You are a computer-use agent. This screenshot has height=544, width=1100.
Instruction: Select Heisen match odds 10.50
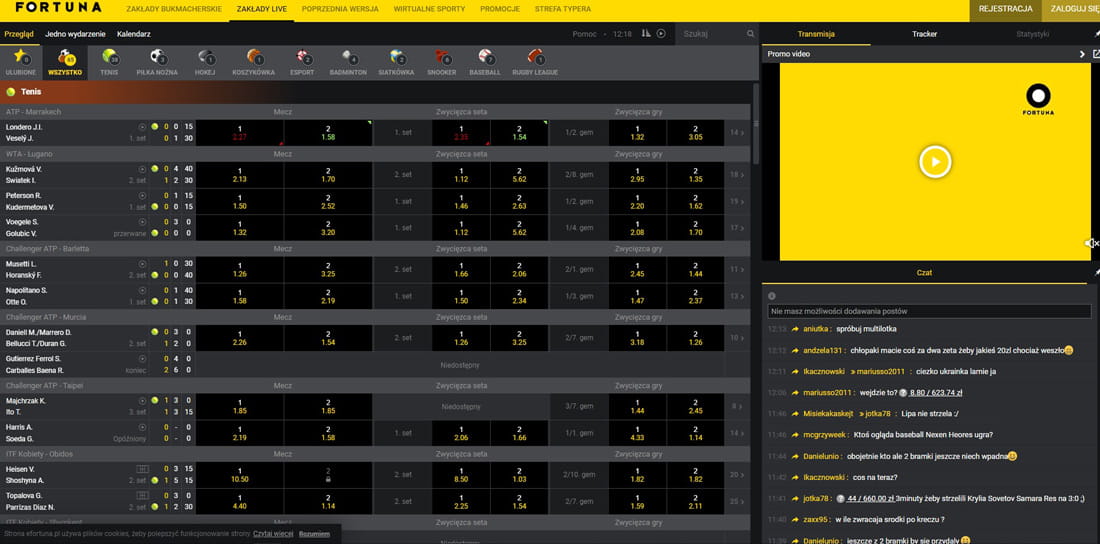[x=240, y=475]
